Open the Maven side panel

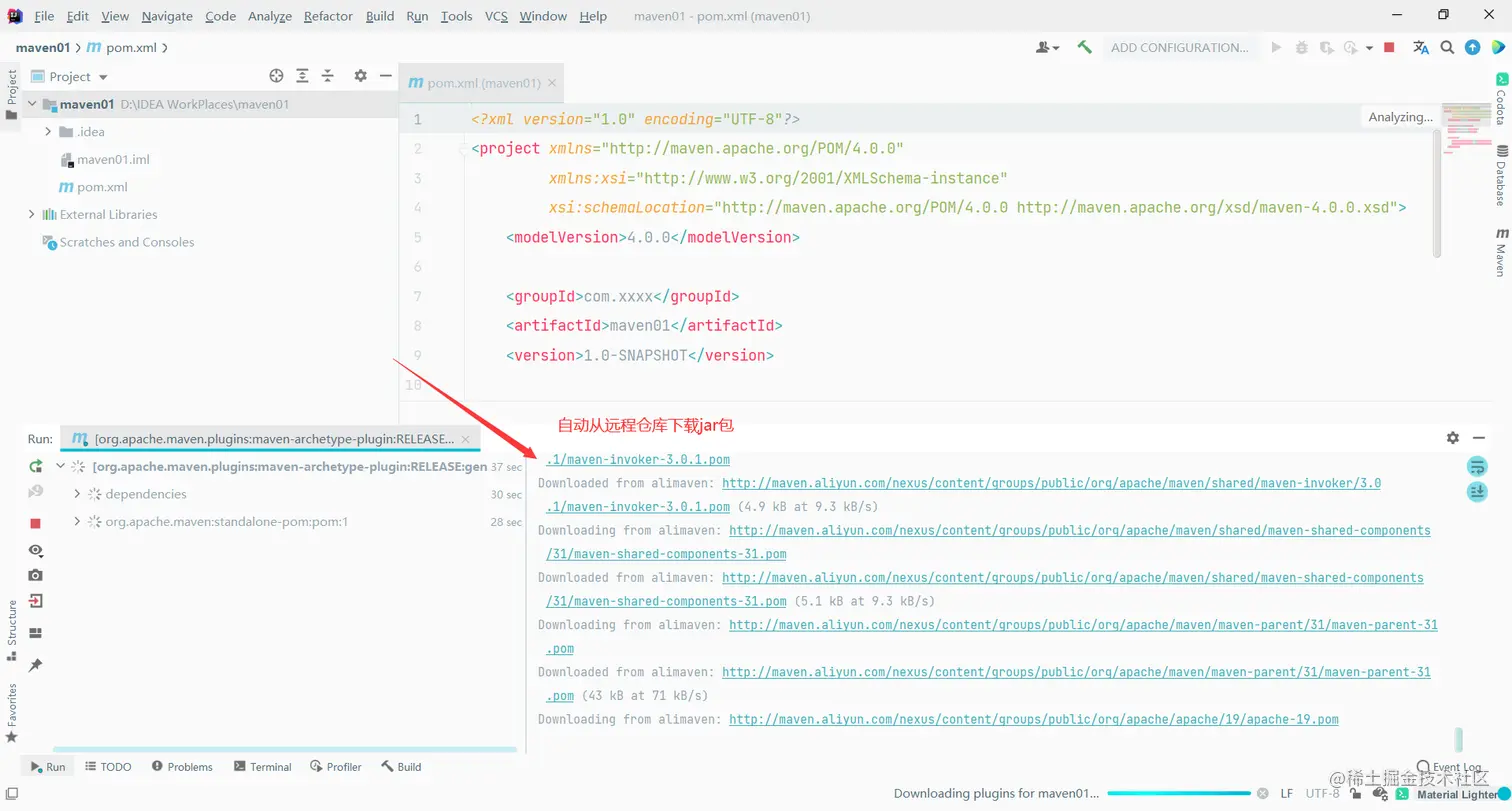point(1501,252)
